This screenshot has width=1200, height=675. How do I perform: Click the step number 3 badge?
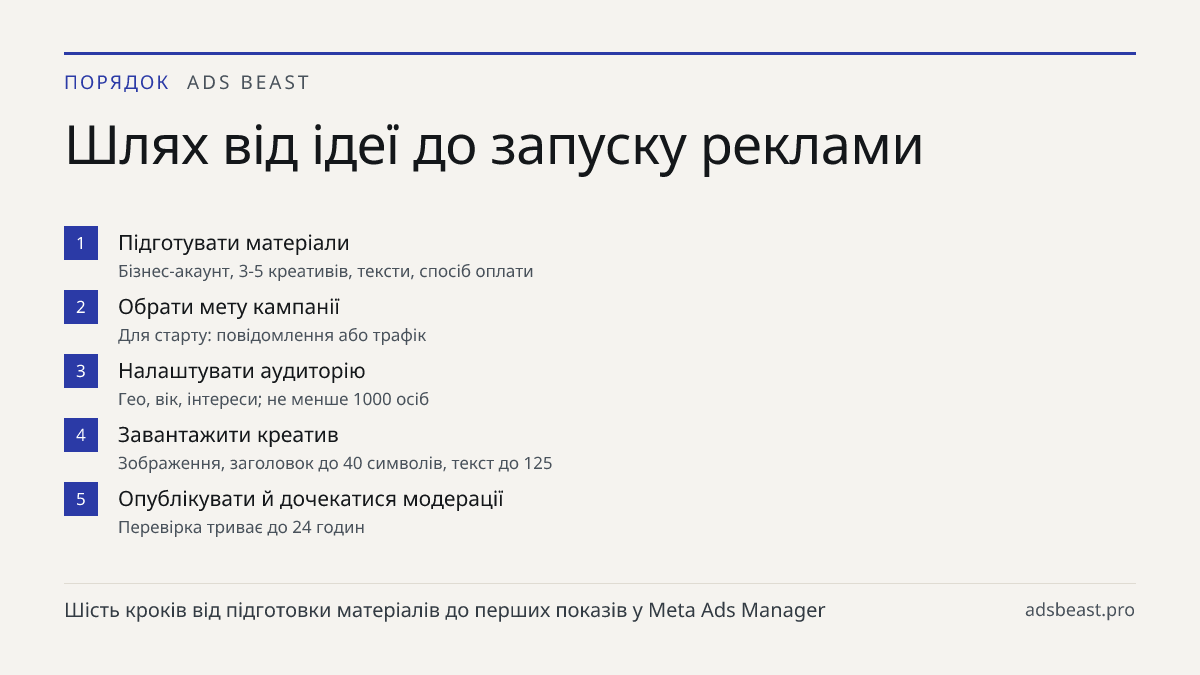[x=81, y=371]
